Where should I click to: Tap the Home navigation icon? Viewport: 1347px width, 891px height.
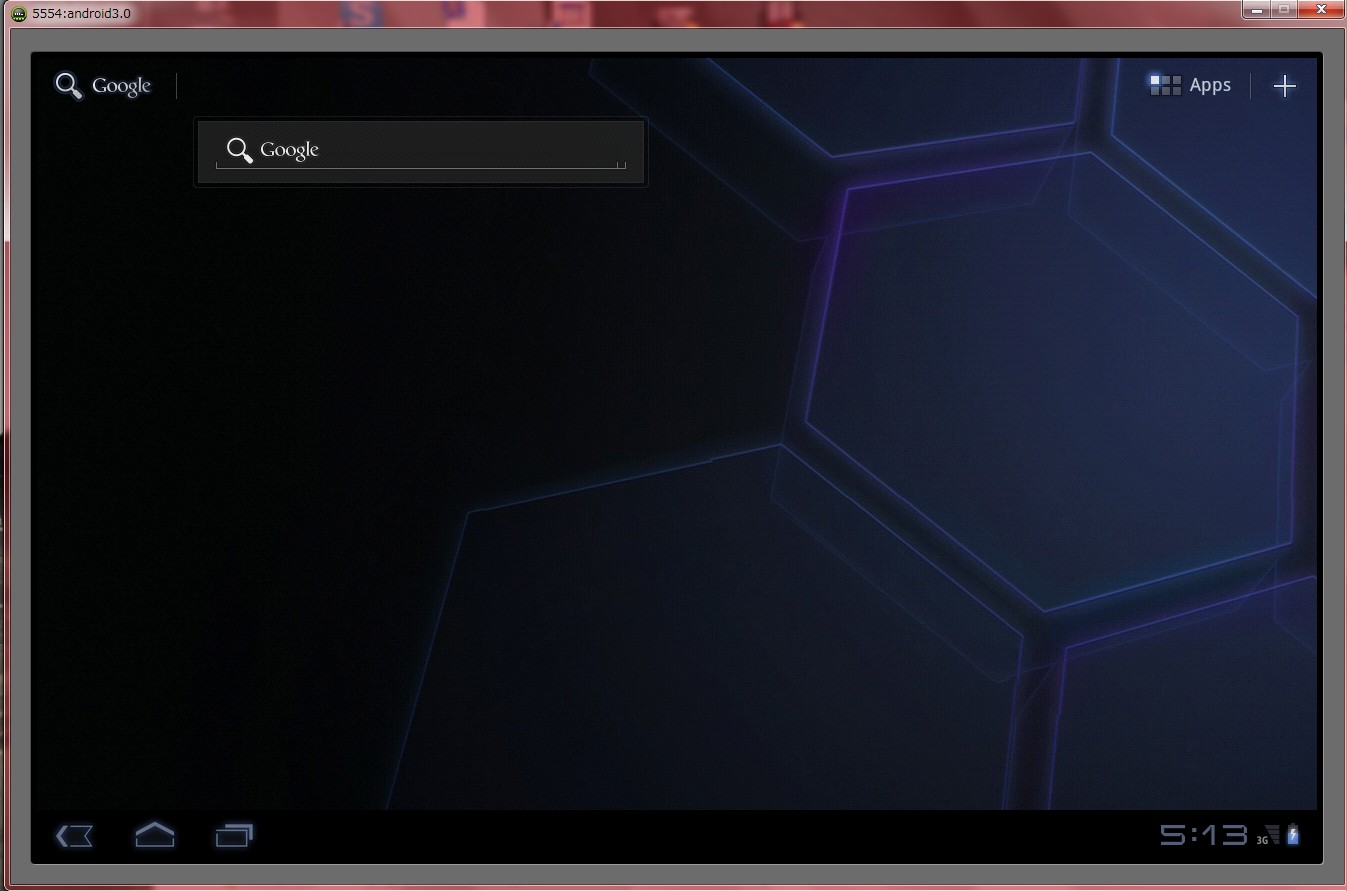pyautogui.click(x=154, y=834)
